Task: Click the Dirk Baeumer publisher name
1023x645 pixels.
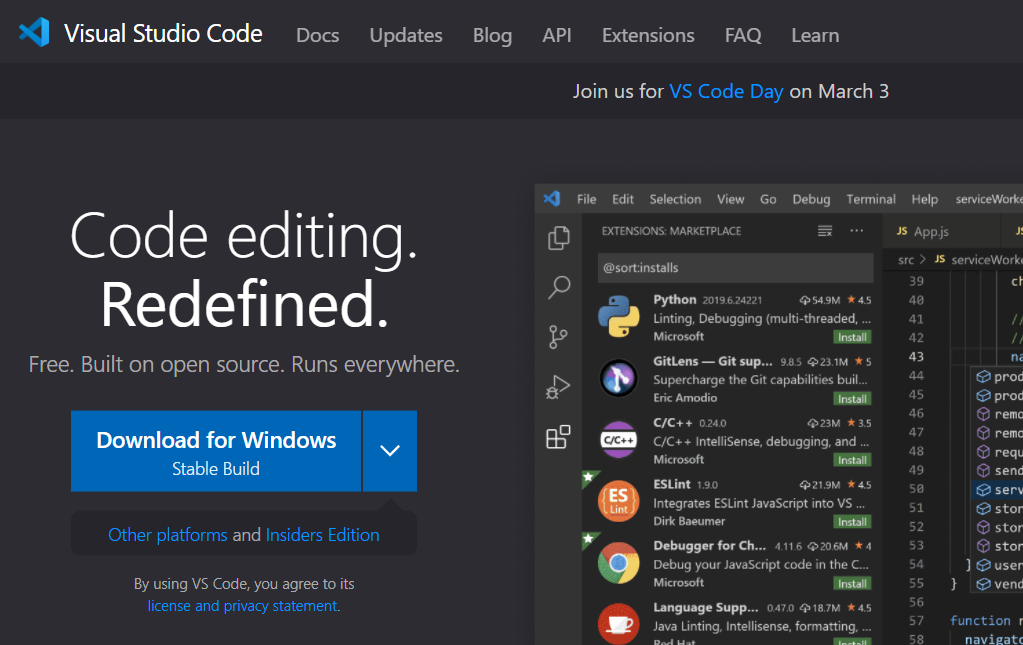Action: click(689, 521)
